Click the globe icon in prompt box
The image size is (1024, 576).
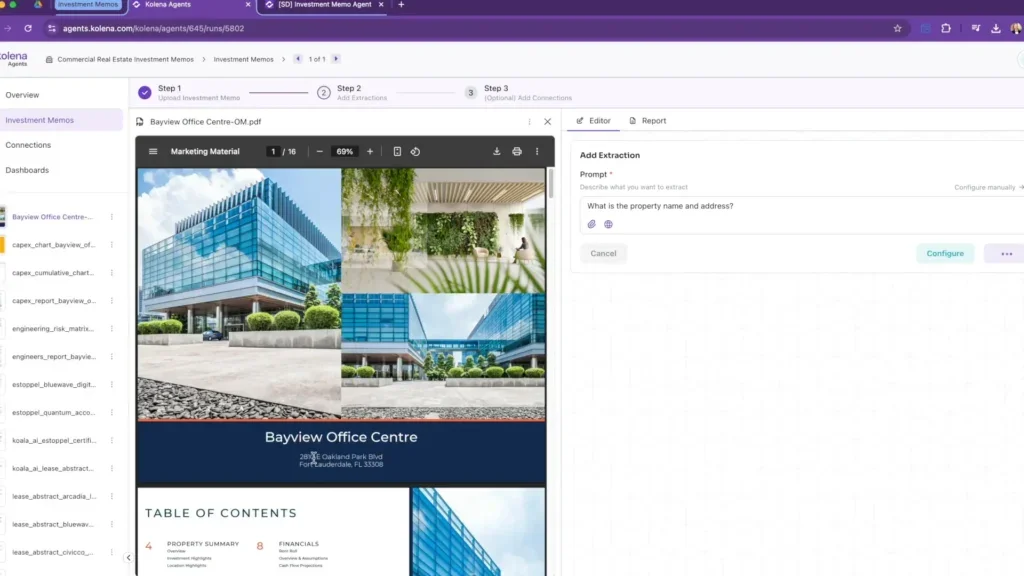click(x=608, y=224)
